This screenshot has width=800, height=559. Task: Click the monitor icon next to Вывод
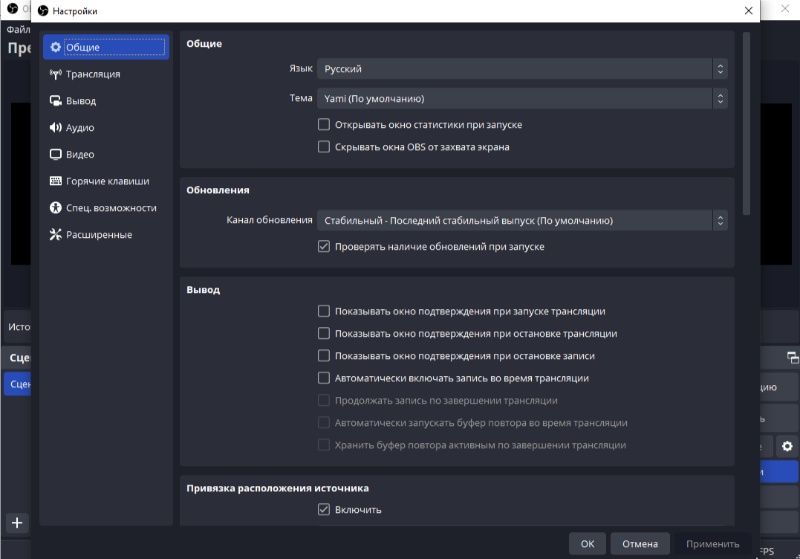pos(56,100)
